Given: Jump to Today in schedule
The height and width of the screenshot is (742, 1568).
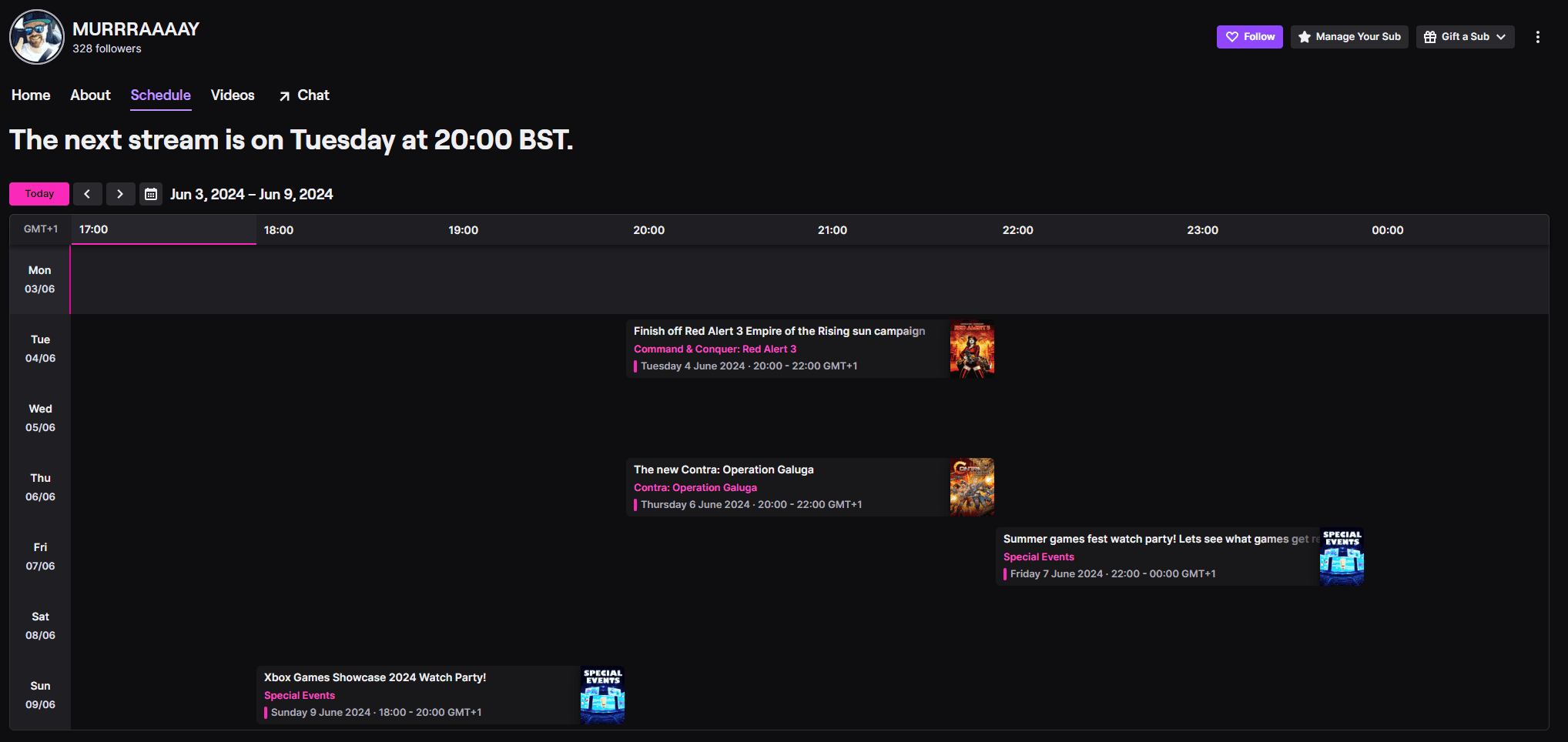Looking at the screenshot, I should click(39, 194).
